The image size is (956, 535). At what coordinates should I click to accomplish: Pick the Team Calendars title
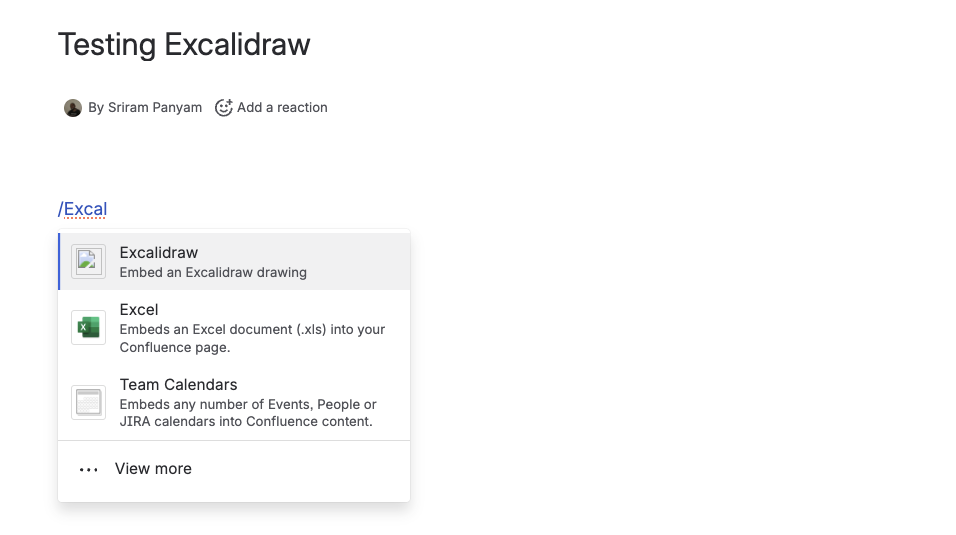[178, 385]
